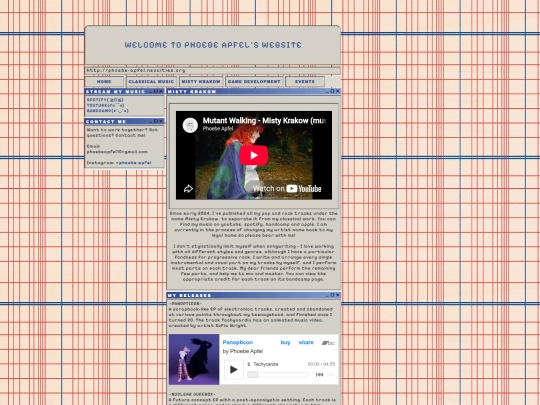This screenshot has width=540, height=405.
Task: Click the share arrow on YouTube embed
Action: tap(188, 189)
